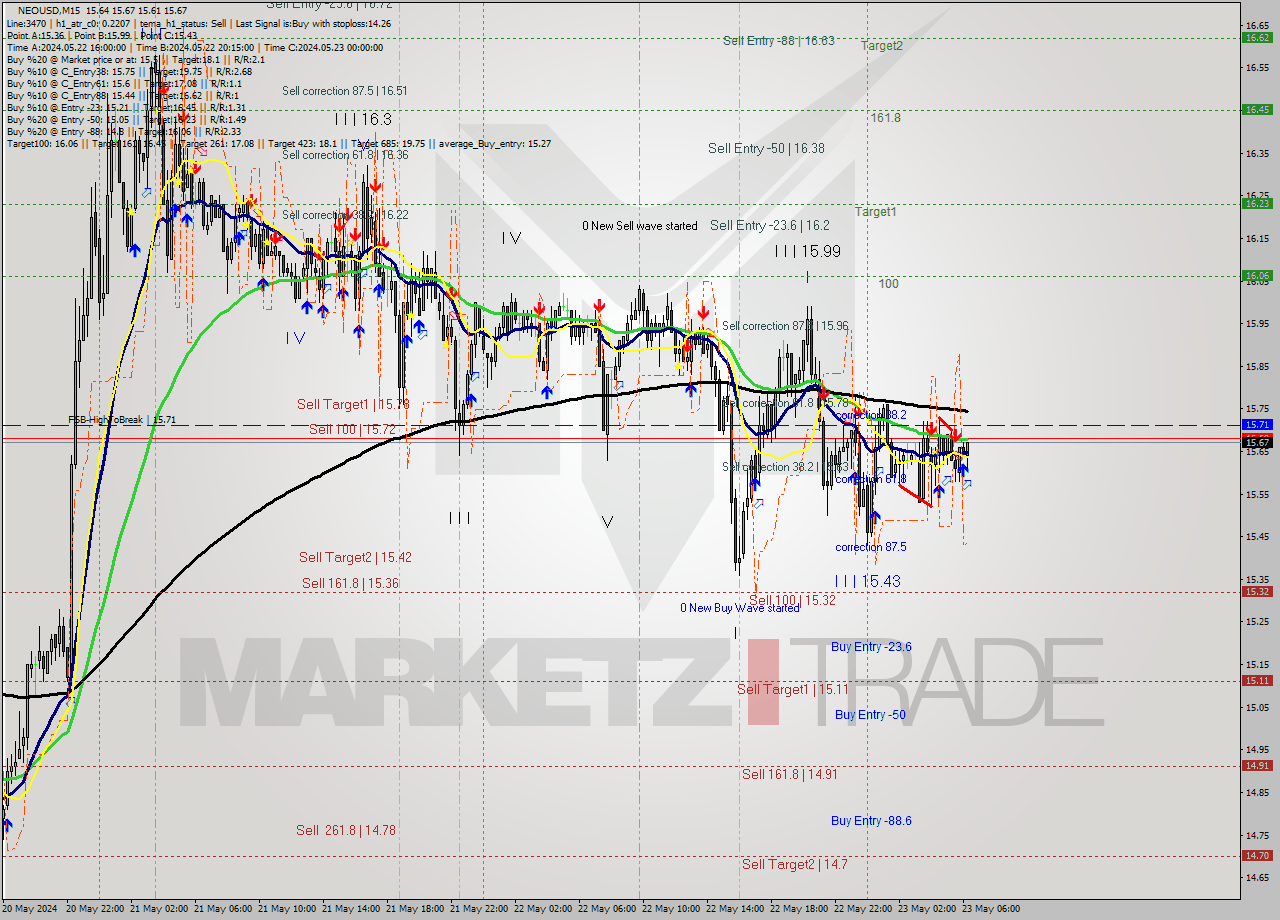Click '0 New Buy Wave started' annotation
This screenshot has height=920, width=1280.
click(x=740, y=608)
